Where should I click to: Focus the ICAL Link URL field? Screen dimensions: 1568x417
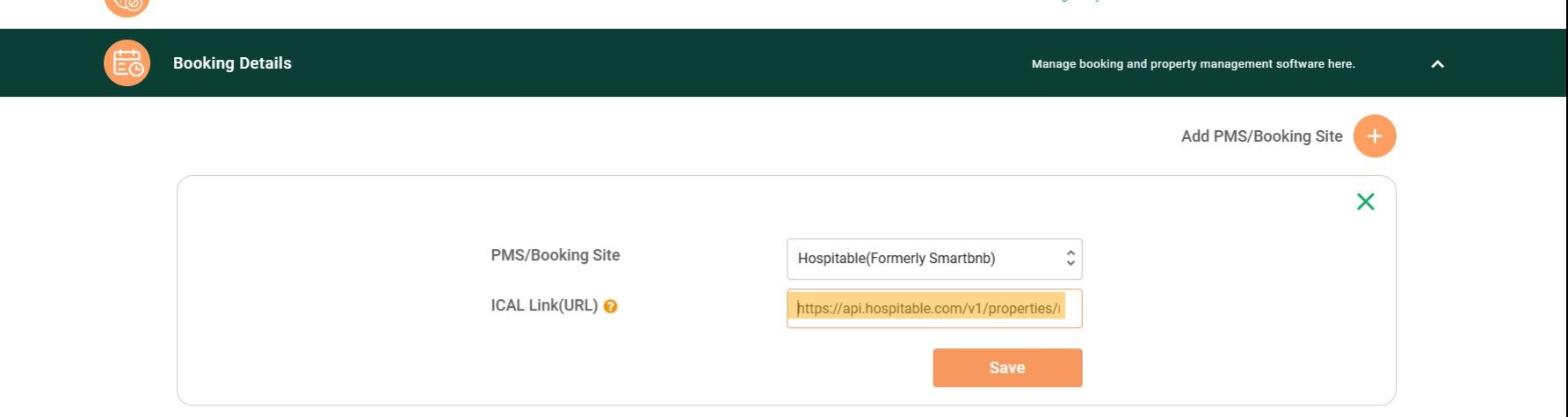pos(934,309)
